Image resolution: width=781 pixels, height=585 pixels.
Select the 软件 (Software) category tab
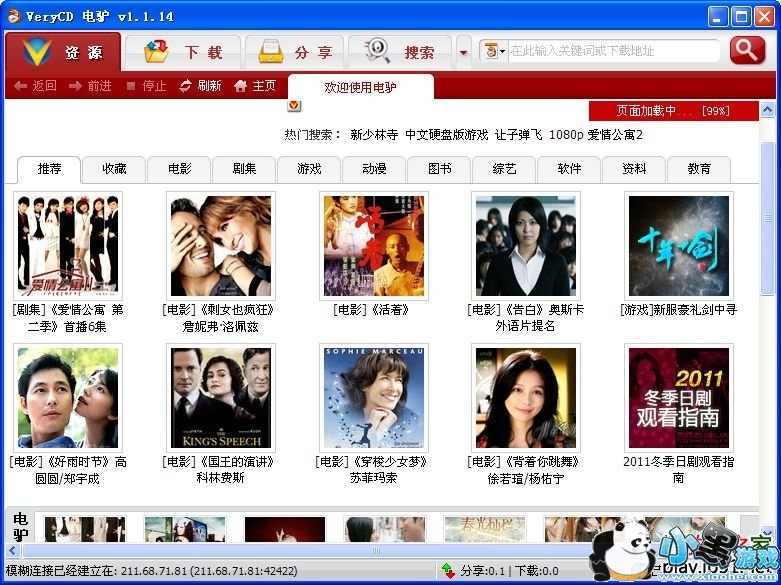point(569,169)
